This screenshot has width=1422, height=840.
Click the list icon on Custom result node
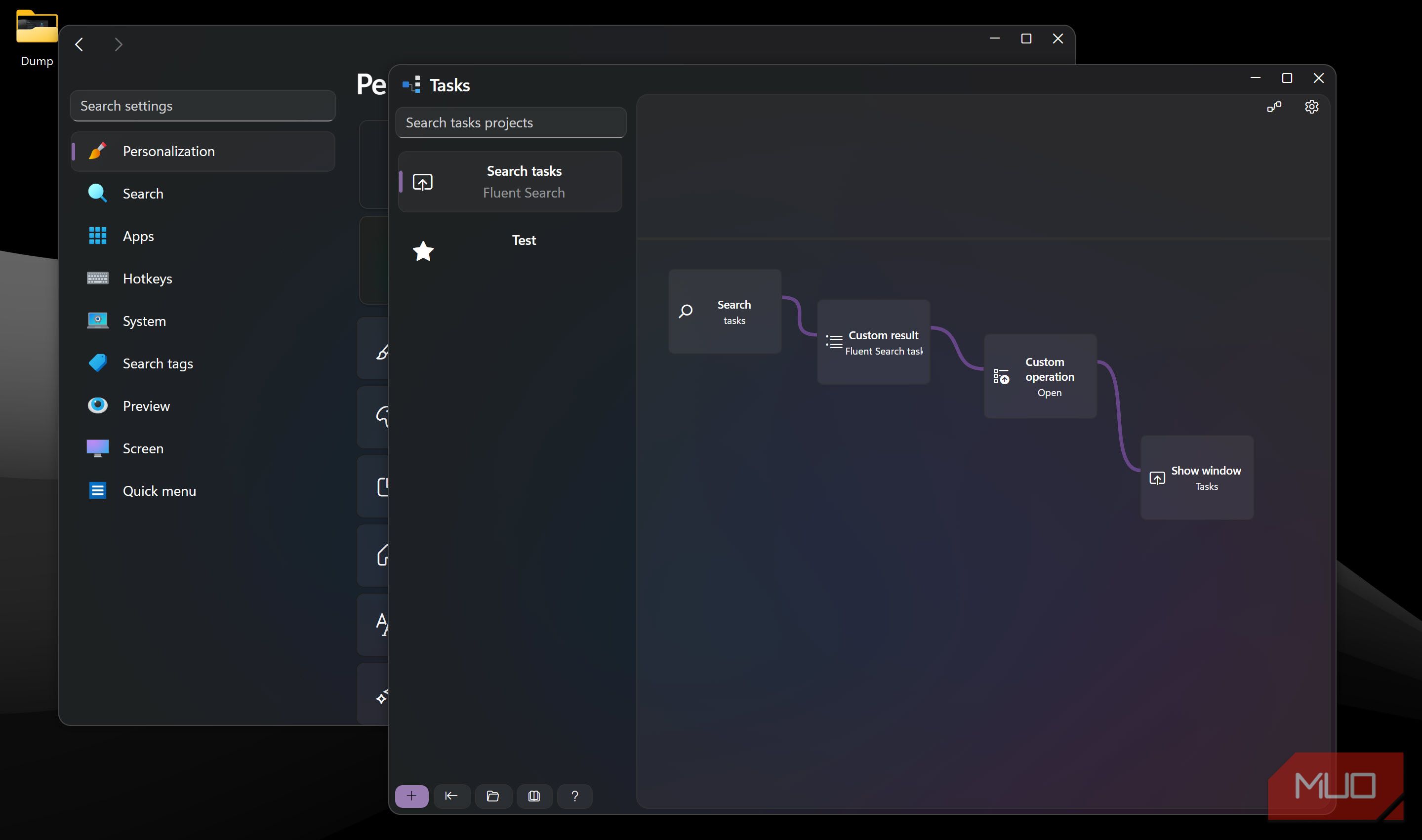(834, 341)
